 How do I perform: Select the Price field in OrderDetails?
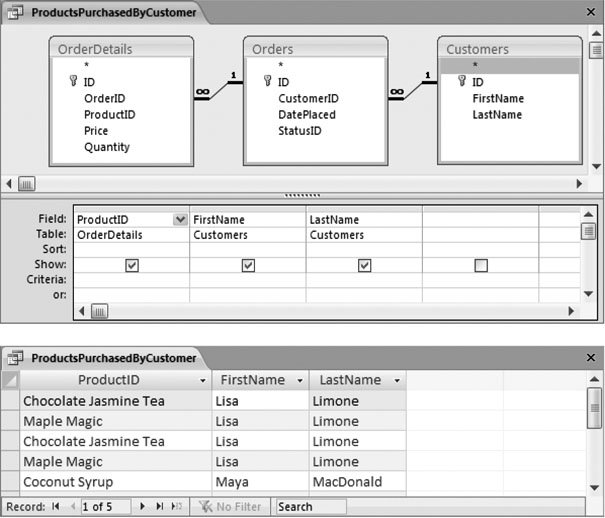tap(96, 131)
